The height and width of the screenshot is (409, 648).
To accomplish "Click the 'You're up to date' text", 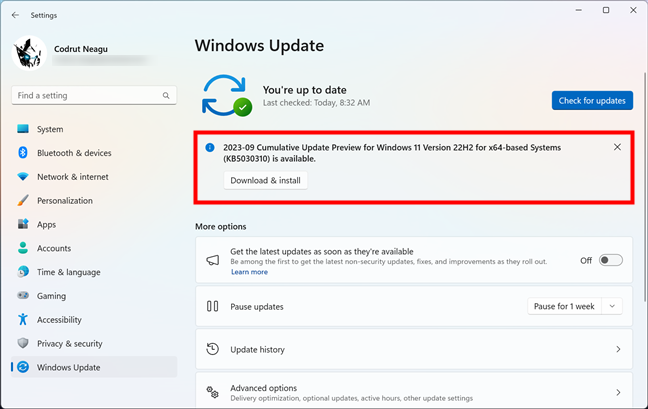I will click(305, 90).
